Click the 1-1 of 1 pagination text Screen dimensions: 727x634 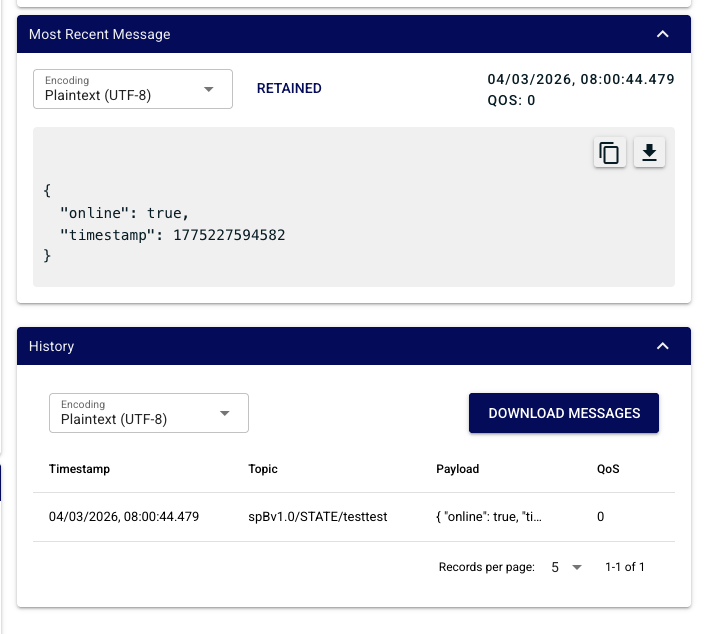tap(625, 567)
